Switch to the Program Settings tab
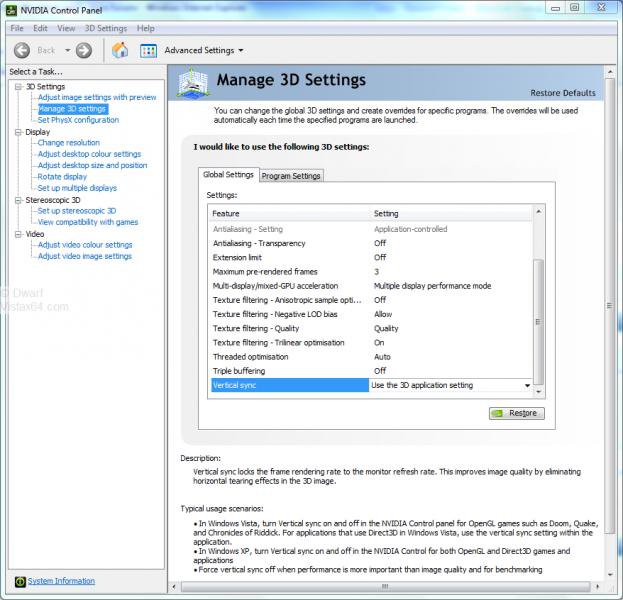Image resolution: width=623 pixels, height=600 pixels. [291, 176]
